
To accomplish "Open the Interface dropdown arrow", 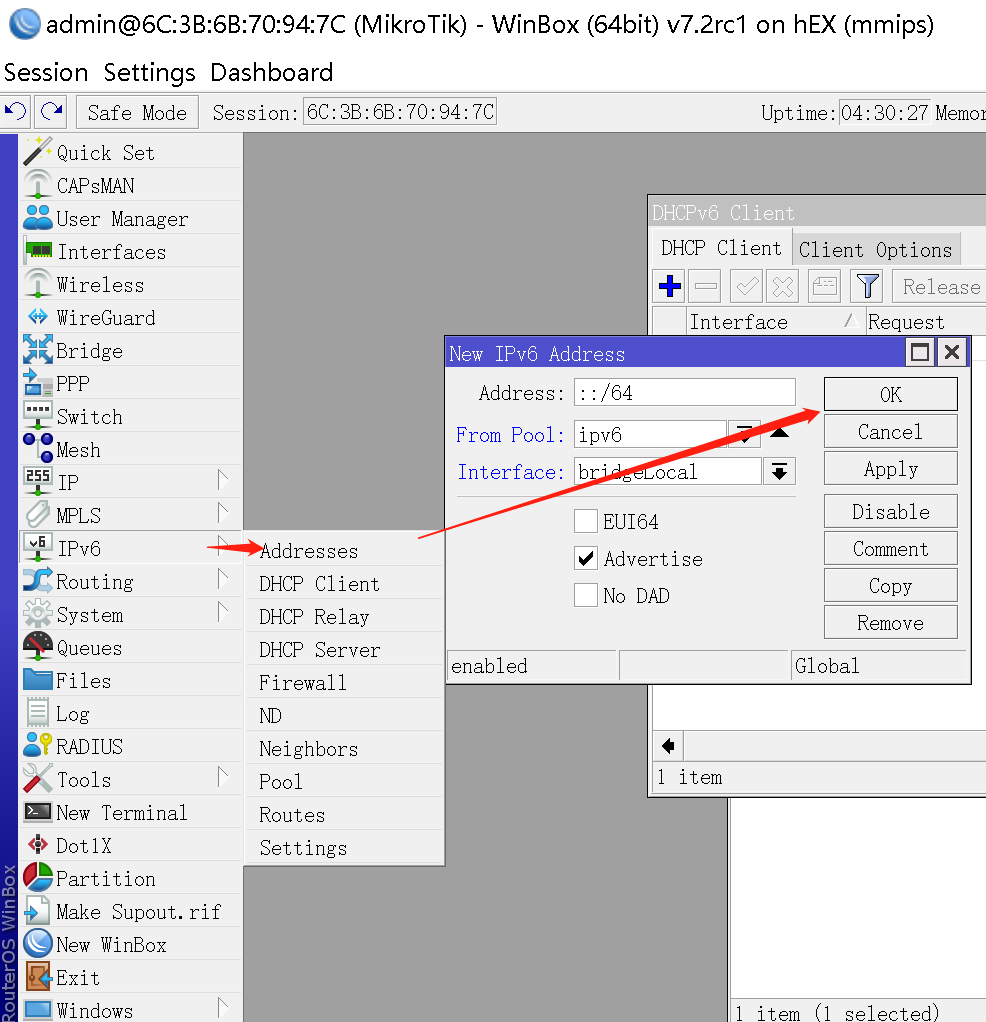I will [779, 472].
